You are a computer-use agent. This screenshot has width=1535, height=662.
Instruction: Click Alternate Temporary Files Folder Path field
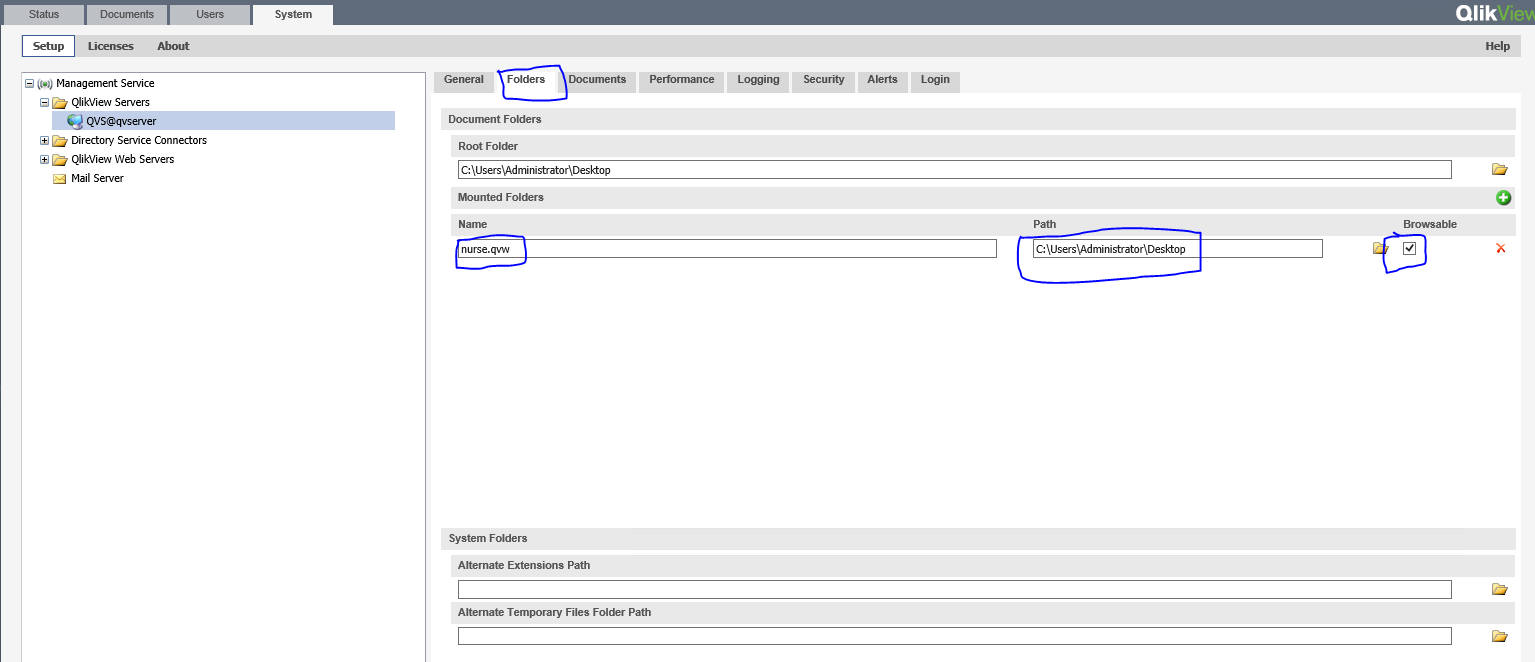954,636
